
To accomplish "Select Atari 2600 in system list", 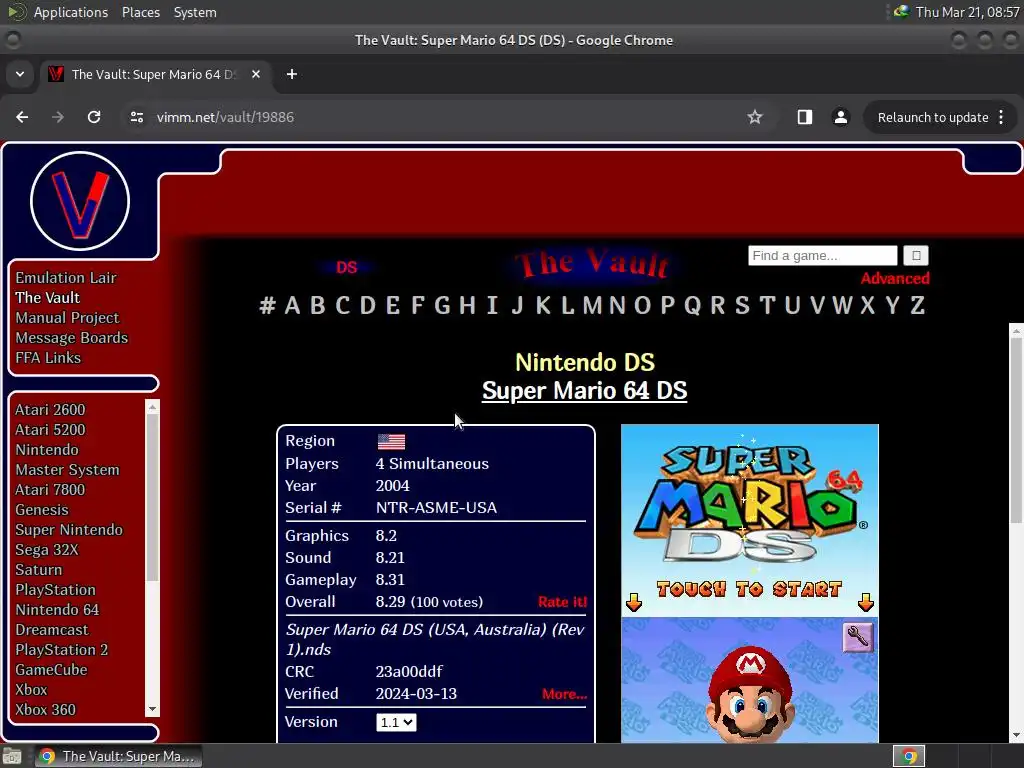I will click(50, 409).
